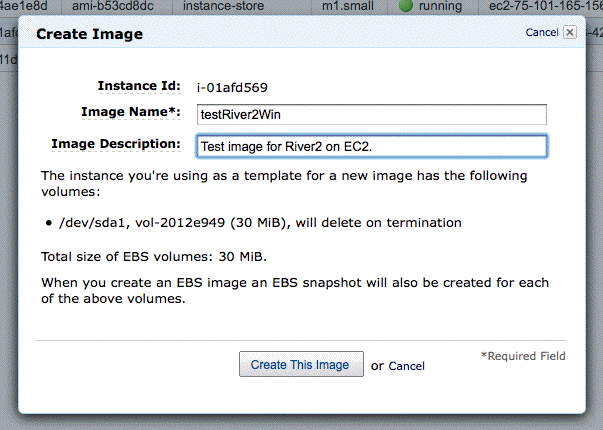Focus the Image Name text field
This screenshot has height=430, width=603.
click(372, 114)
